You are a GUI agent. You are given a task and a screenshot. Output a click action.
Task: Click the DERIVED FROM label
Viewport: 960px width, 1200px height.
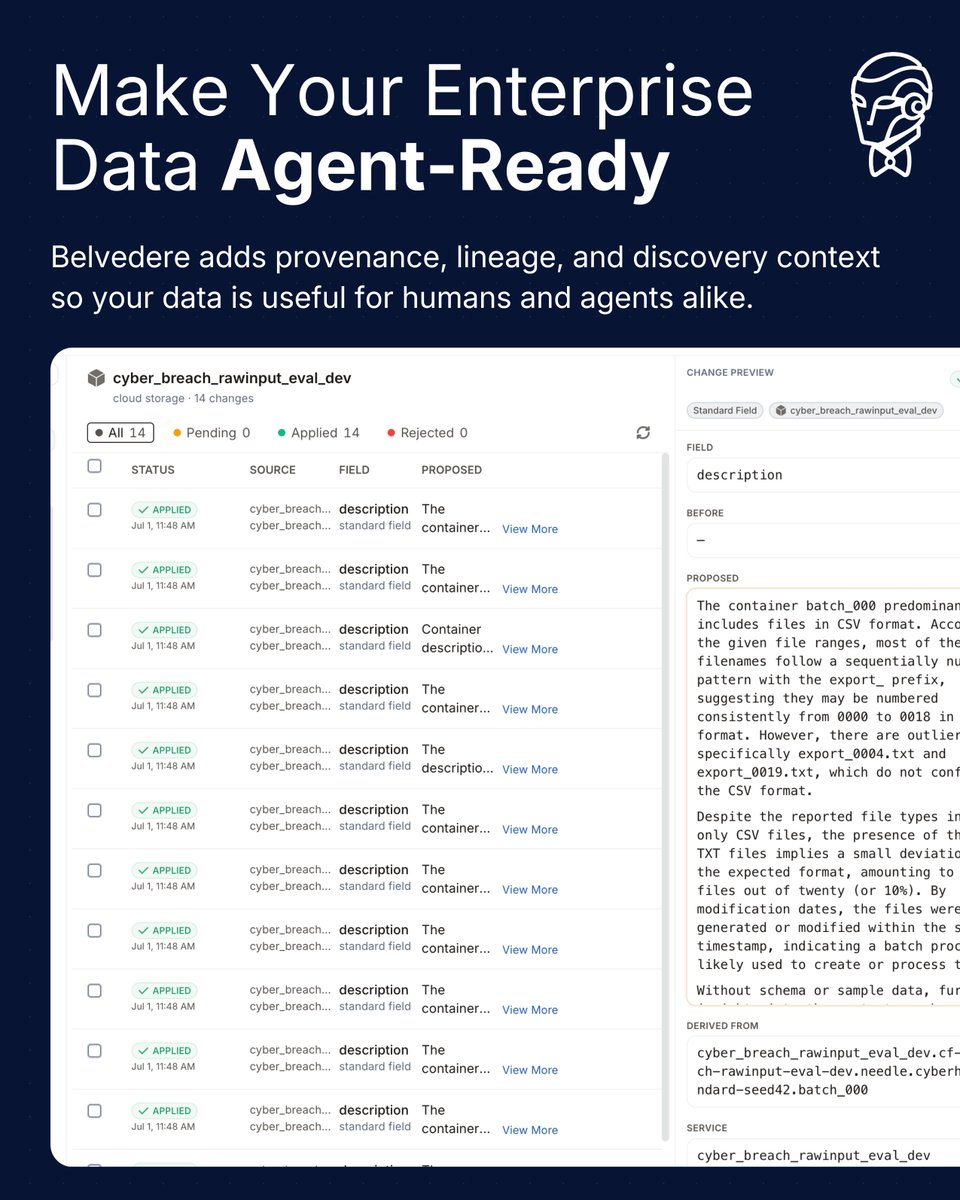coord(722,1025)
